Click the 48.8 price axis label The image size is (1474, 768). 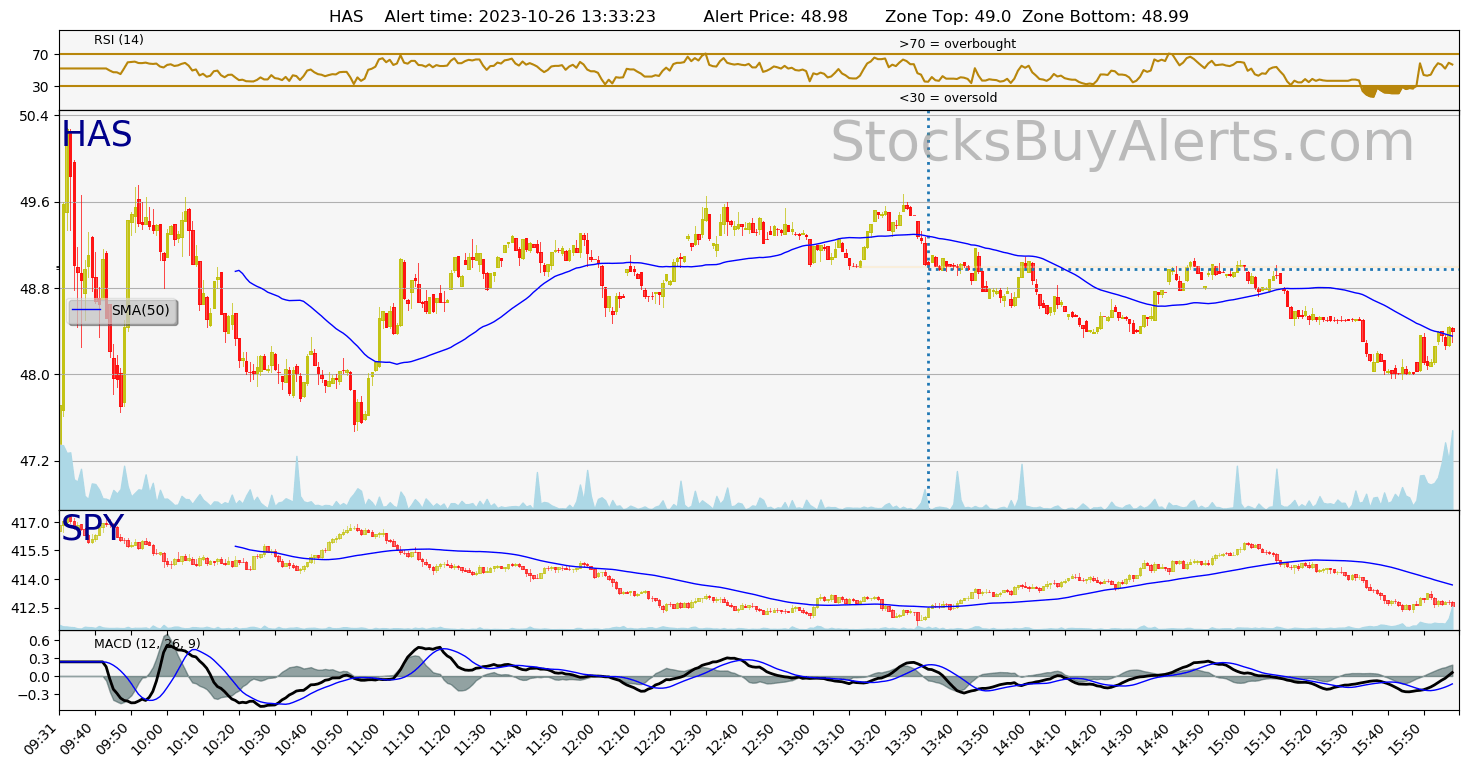click(x=33, y=289)
